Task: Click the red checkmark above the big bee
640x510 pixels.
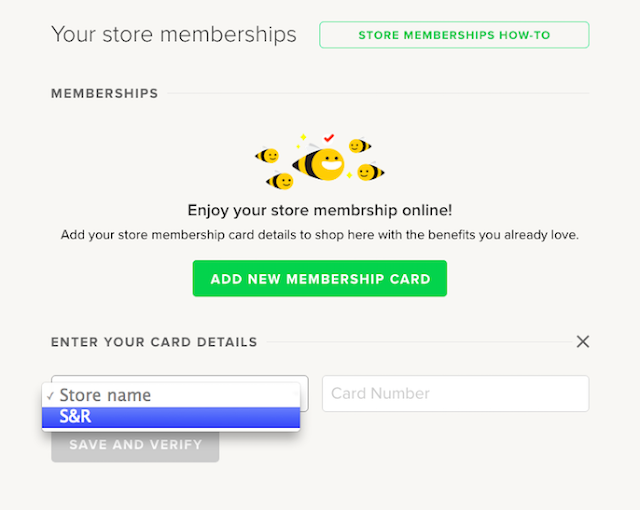Action: [329, 136]
